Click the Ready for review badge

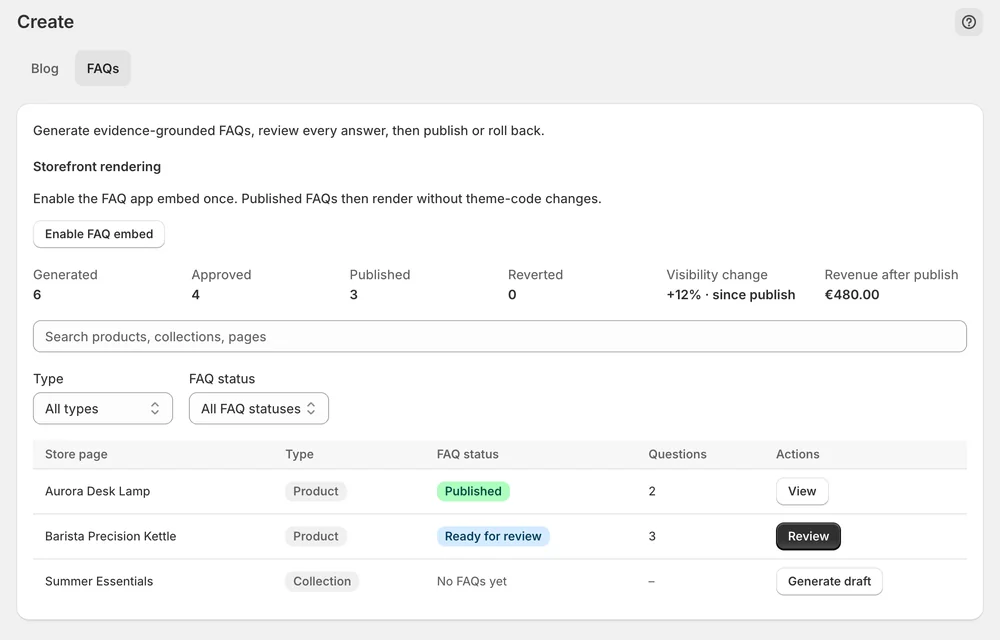pos(493,536)
